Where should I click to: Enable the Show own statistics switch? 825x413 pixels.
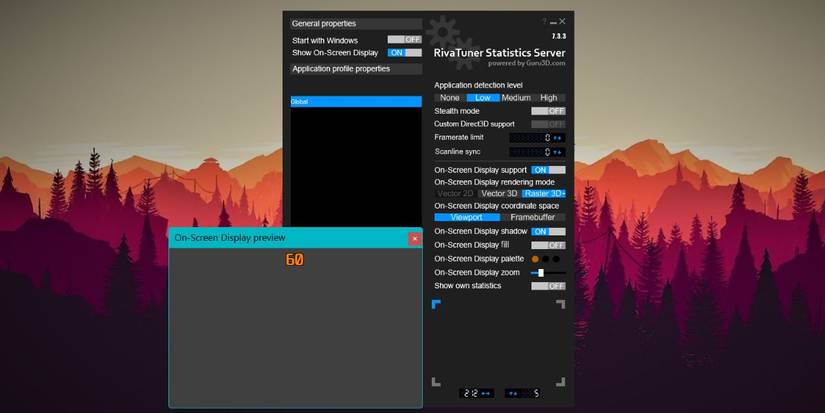point(548,286)
